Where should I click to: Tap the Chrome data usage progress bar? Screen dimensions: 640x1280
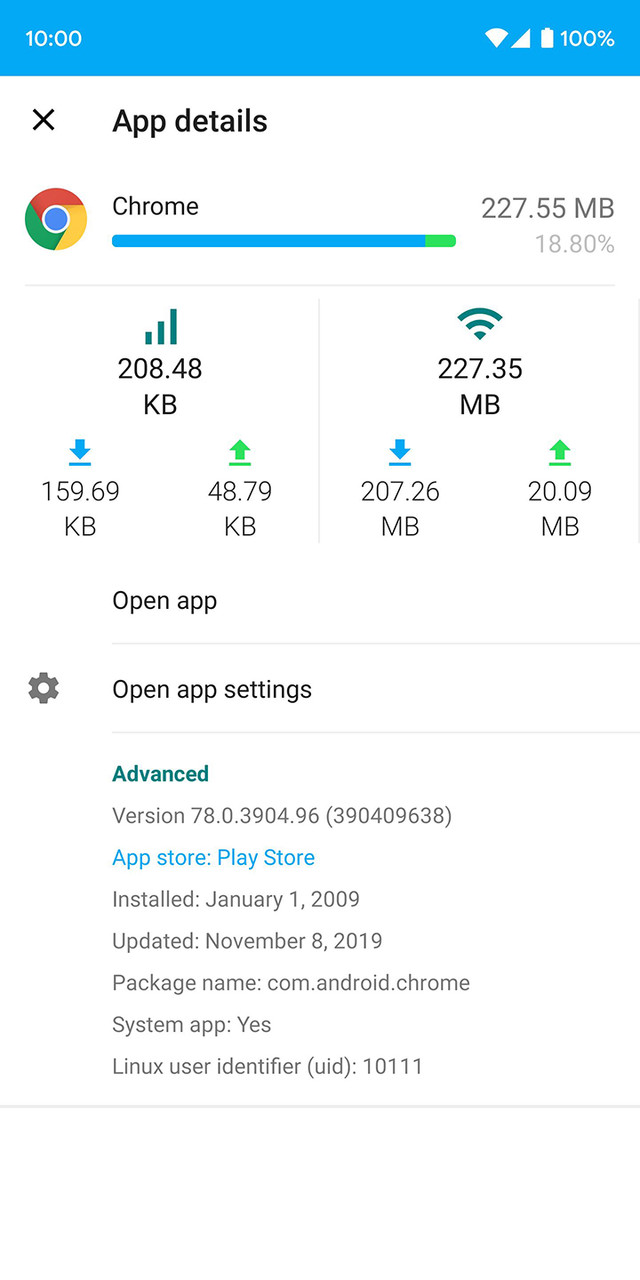coord(284,240)
